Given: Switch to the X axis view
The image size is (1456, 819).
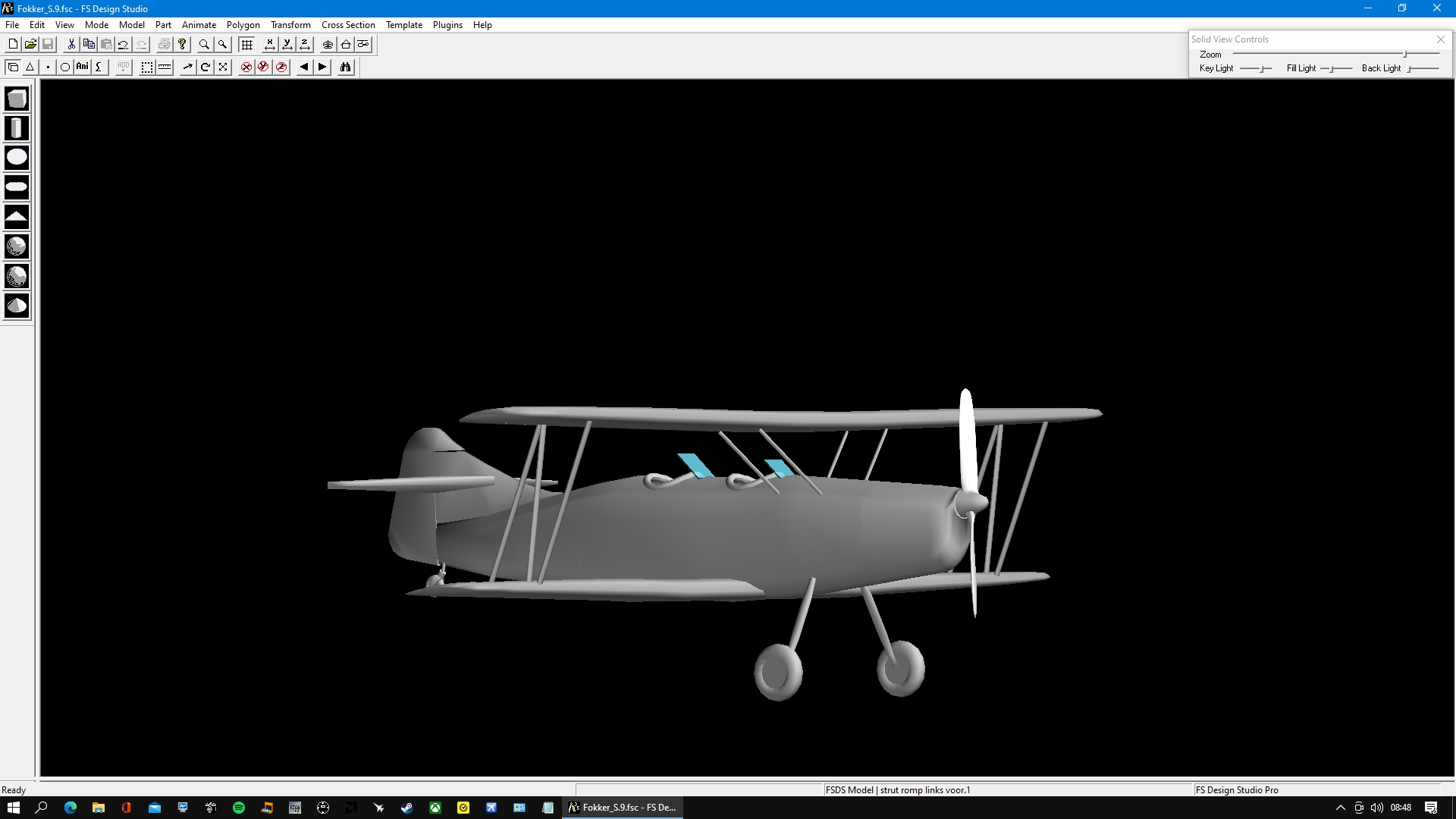Looking at the screenshot, I should click(269, 45).
